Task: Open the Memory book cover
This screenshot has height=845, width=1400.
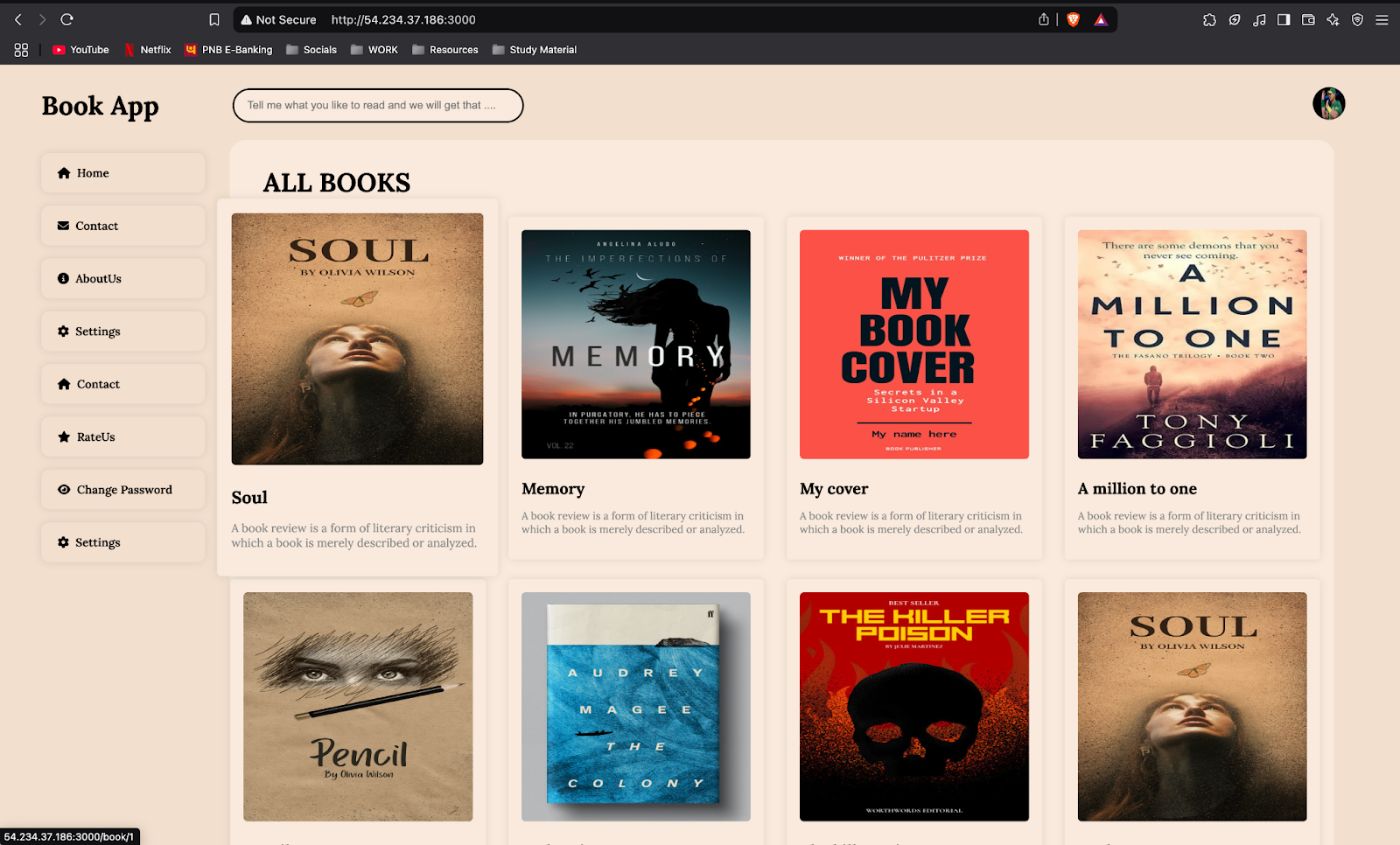Action: (636, 344)
